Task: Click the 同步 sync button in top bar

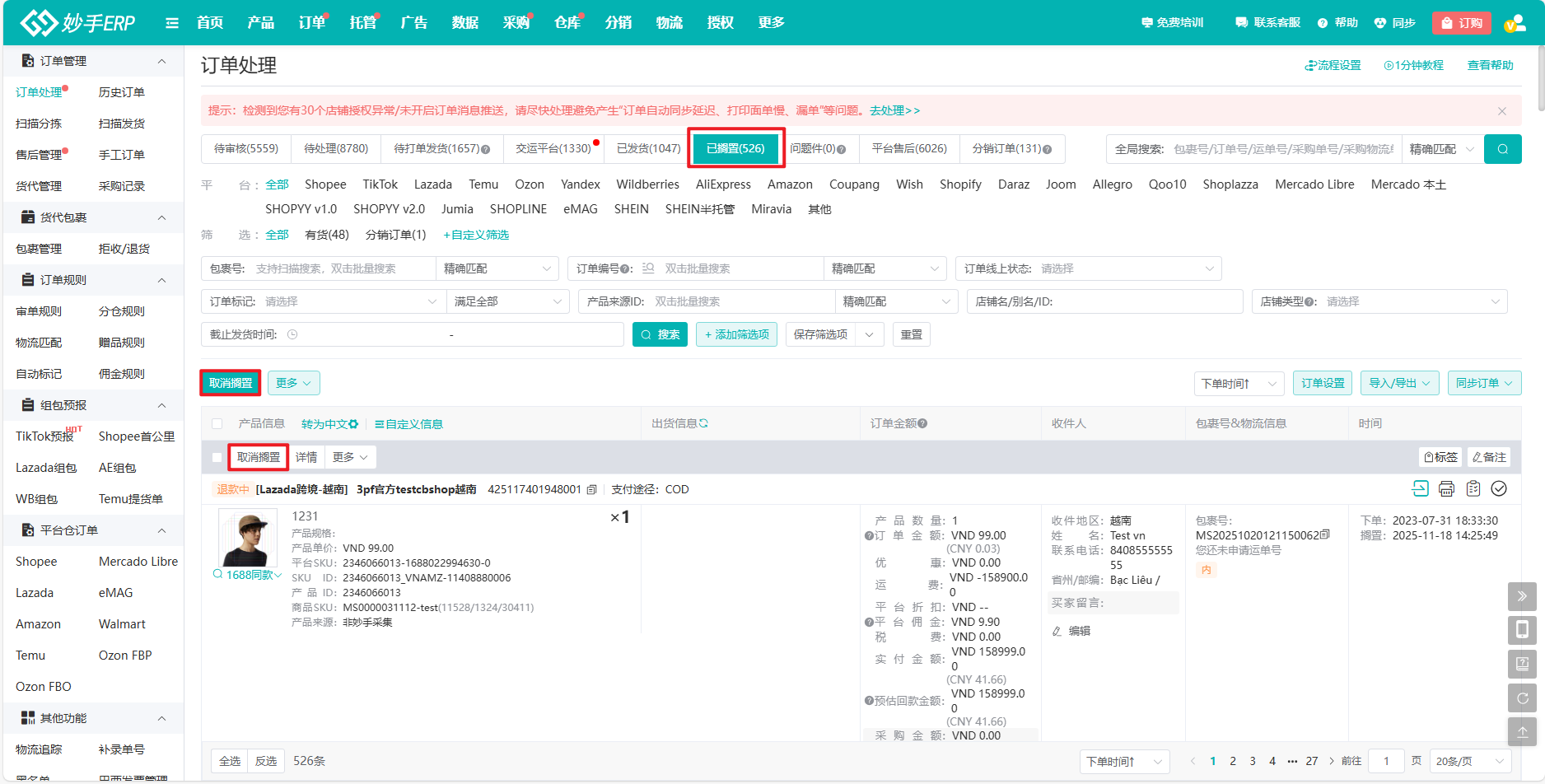Action: (1394, 23)
